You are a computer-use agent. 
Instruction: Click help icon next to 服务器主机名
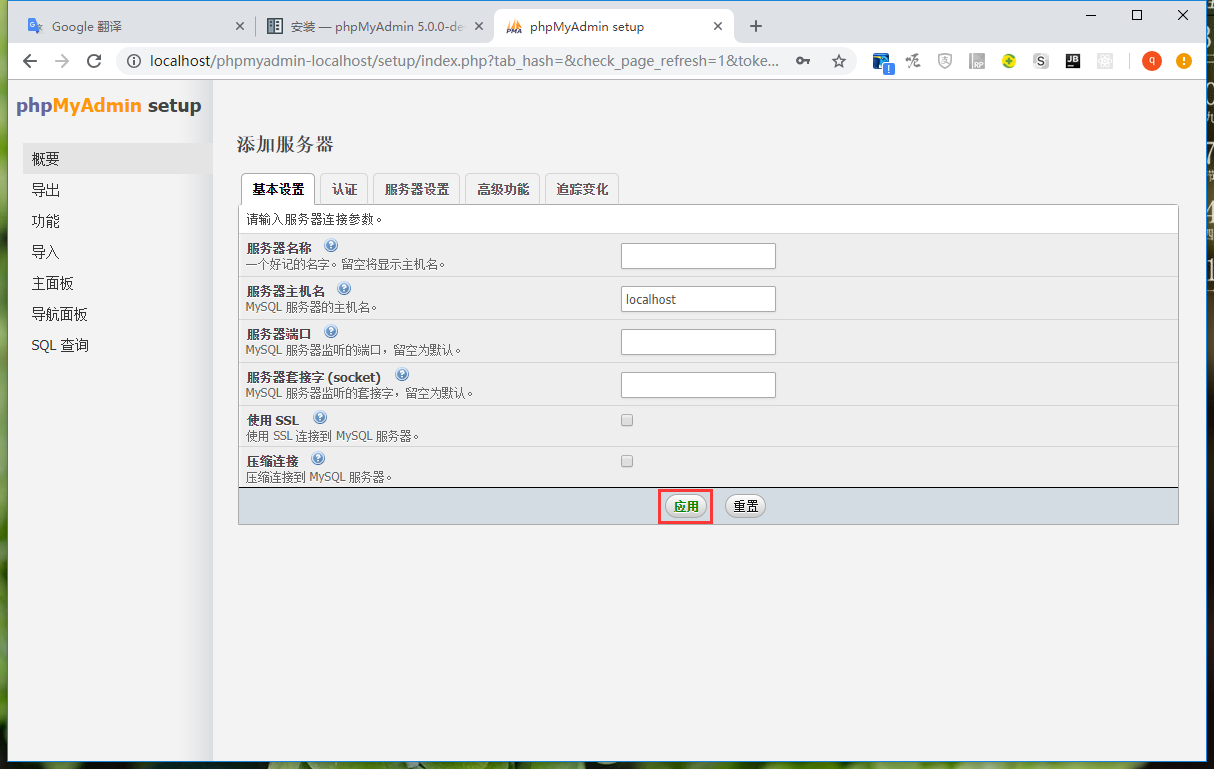tap(344, 289)
